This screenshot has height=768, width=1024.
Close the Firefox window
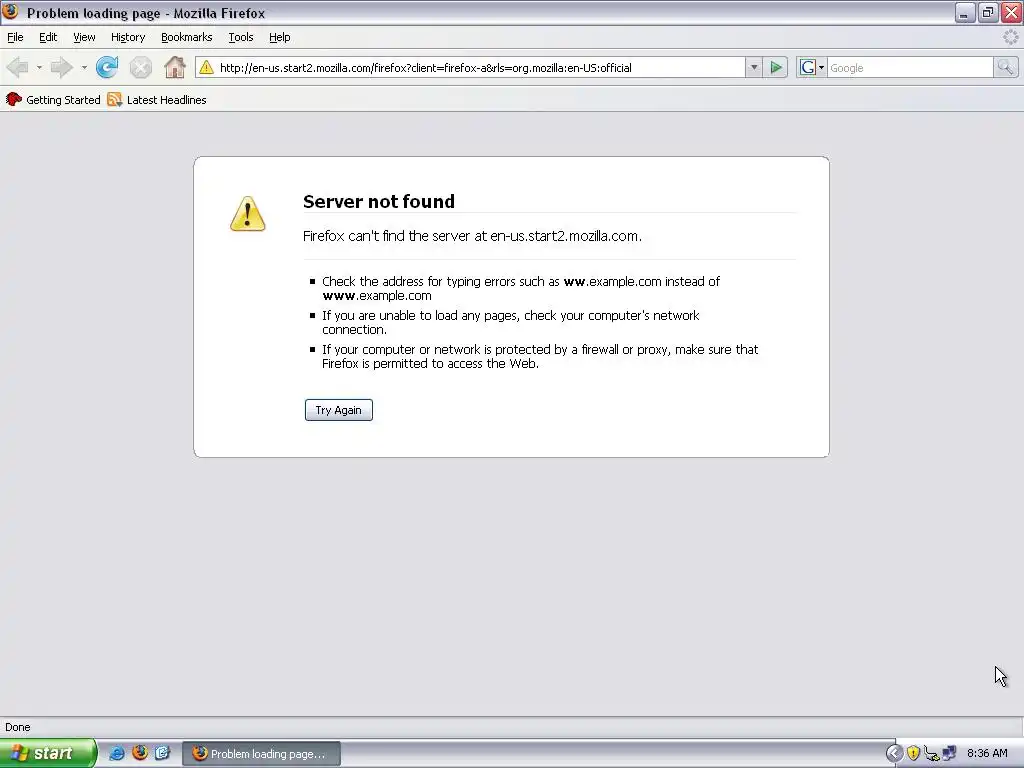pos(1011,12)
